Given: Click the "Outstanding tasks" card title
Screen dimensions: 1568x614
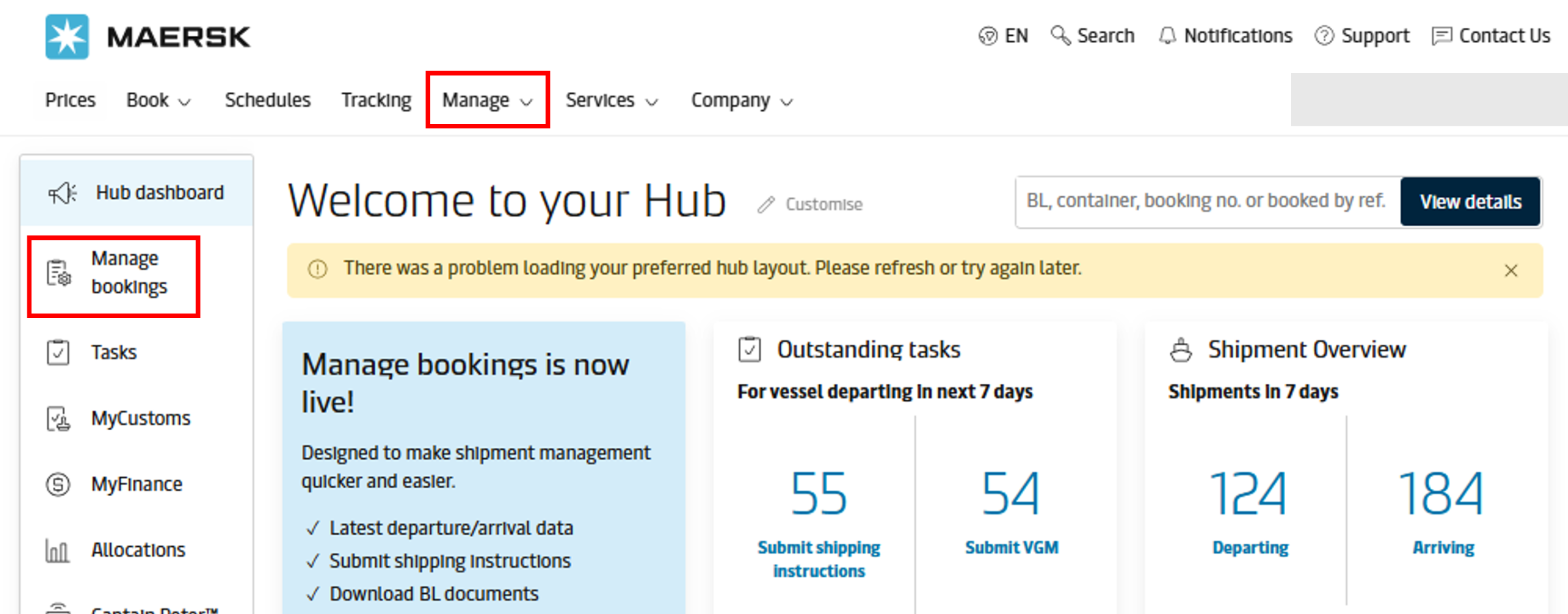Looking at the screenshot, I should pos(869,350).
